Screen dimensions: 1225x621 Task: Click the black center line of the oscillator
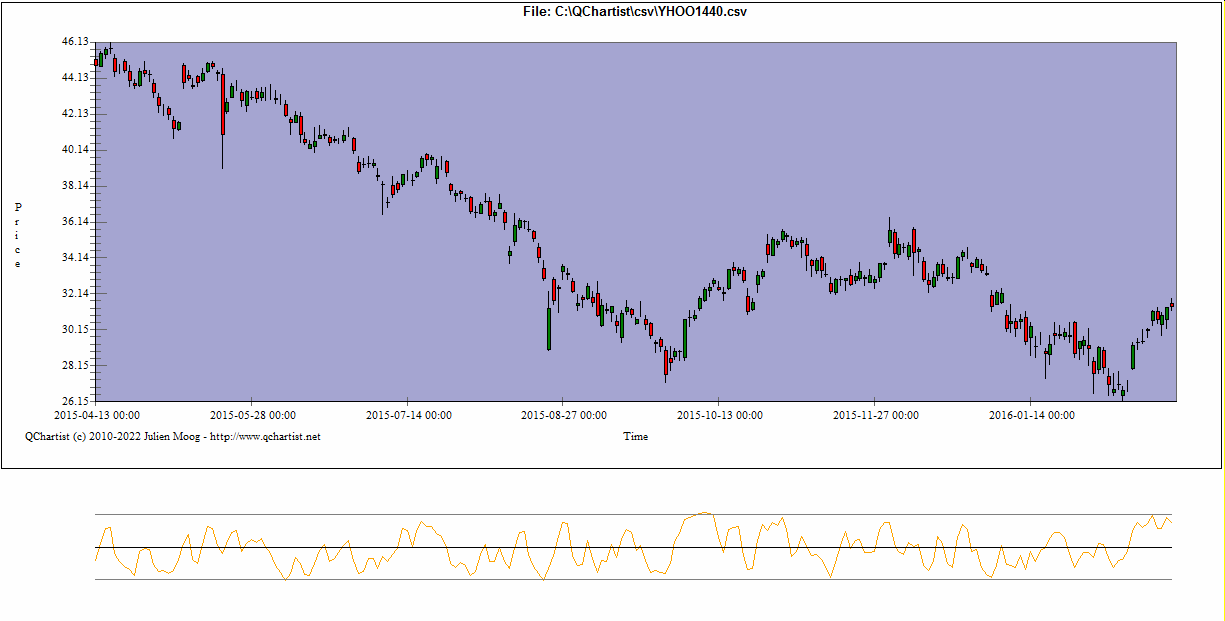click(x=600, y=547)
